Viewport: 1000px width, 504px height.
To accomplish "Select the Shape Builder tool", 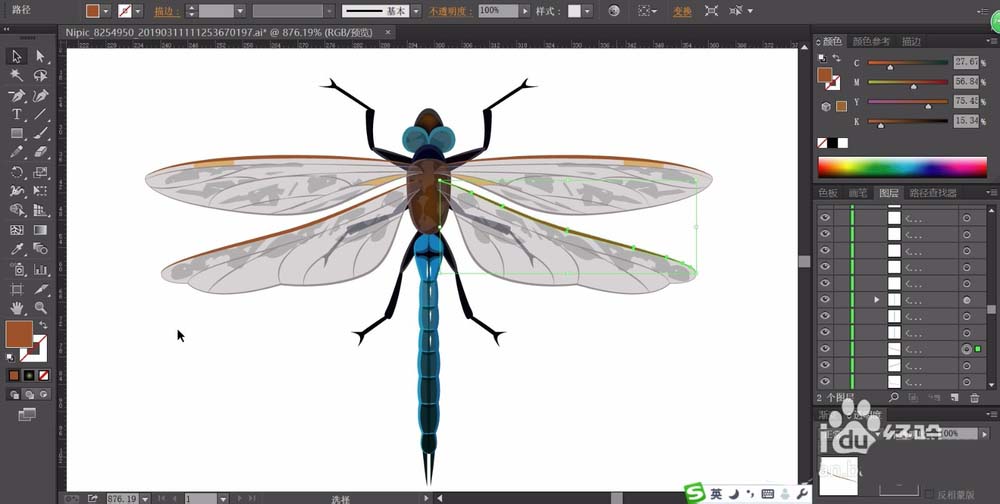I will tap(17, 211).
